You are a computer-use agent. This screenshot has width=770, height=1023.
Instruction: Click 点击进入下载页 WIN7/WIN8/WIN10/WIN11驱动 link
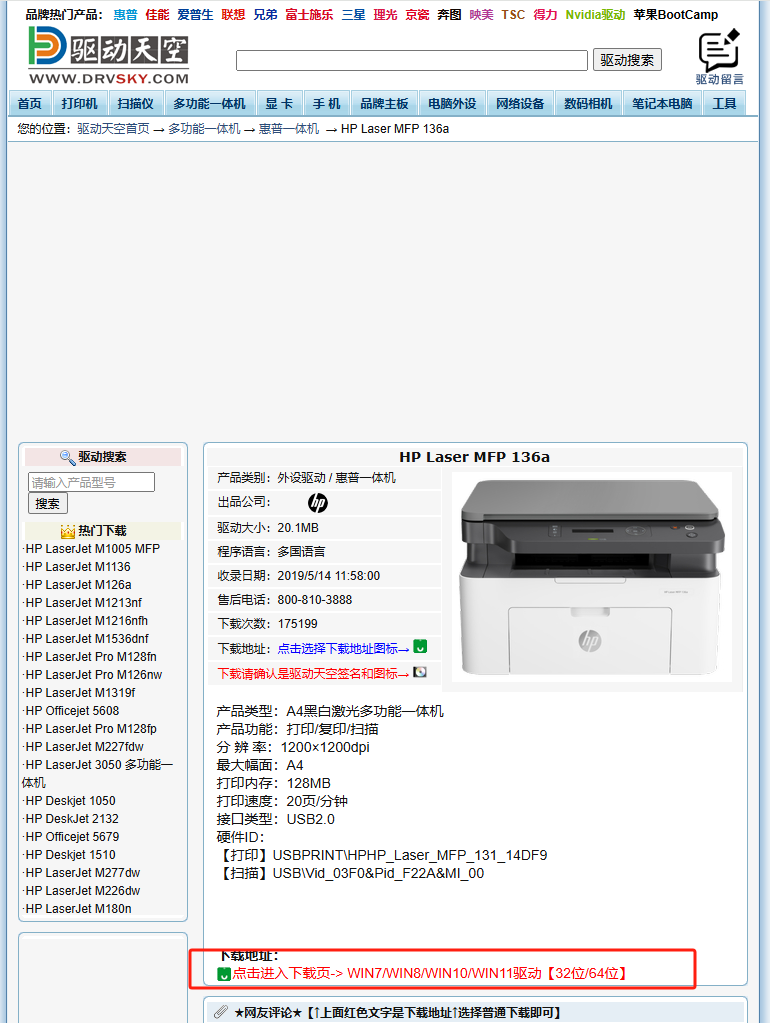[429, 973]
